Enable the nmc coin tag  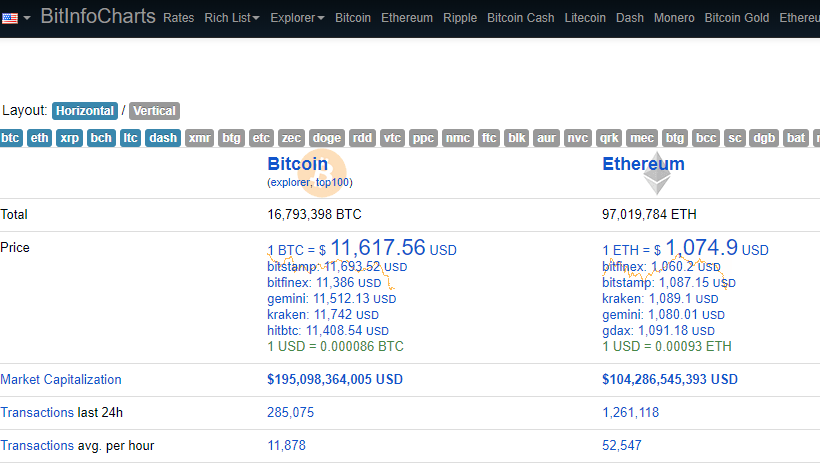point(458,138)
